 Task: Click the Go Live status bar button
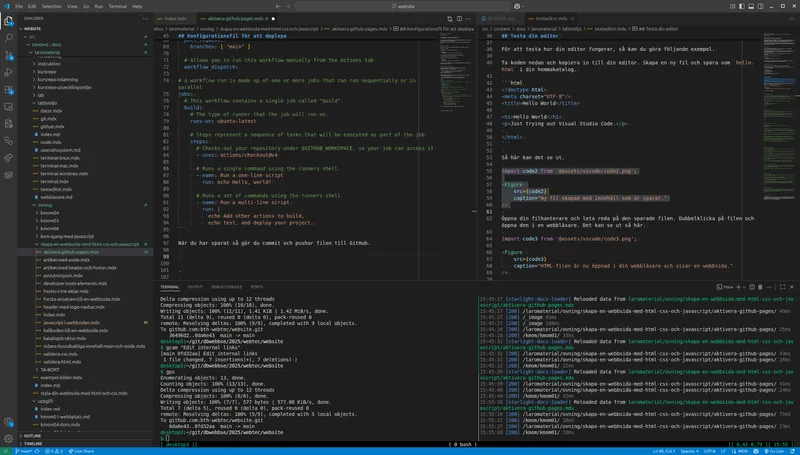pyautogui.click(x=774, y=451)
